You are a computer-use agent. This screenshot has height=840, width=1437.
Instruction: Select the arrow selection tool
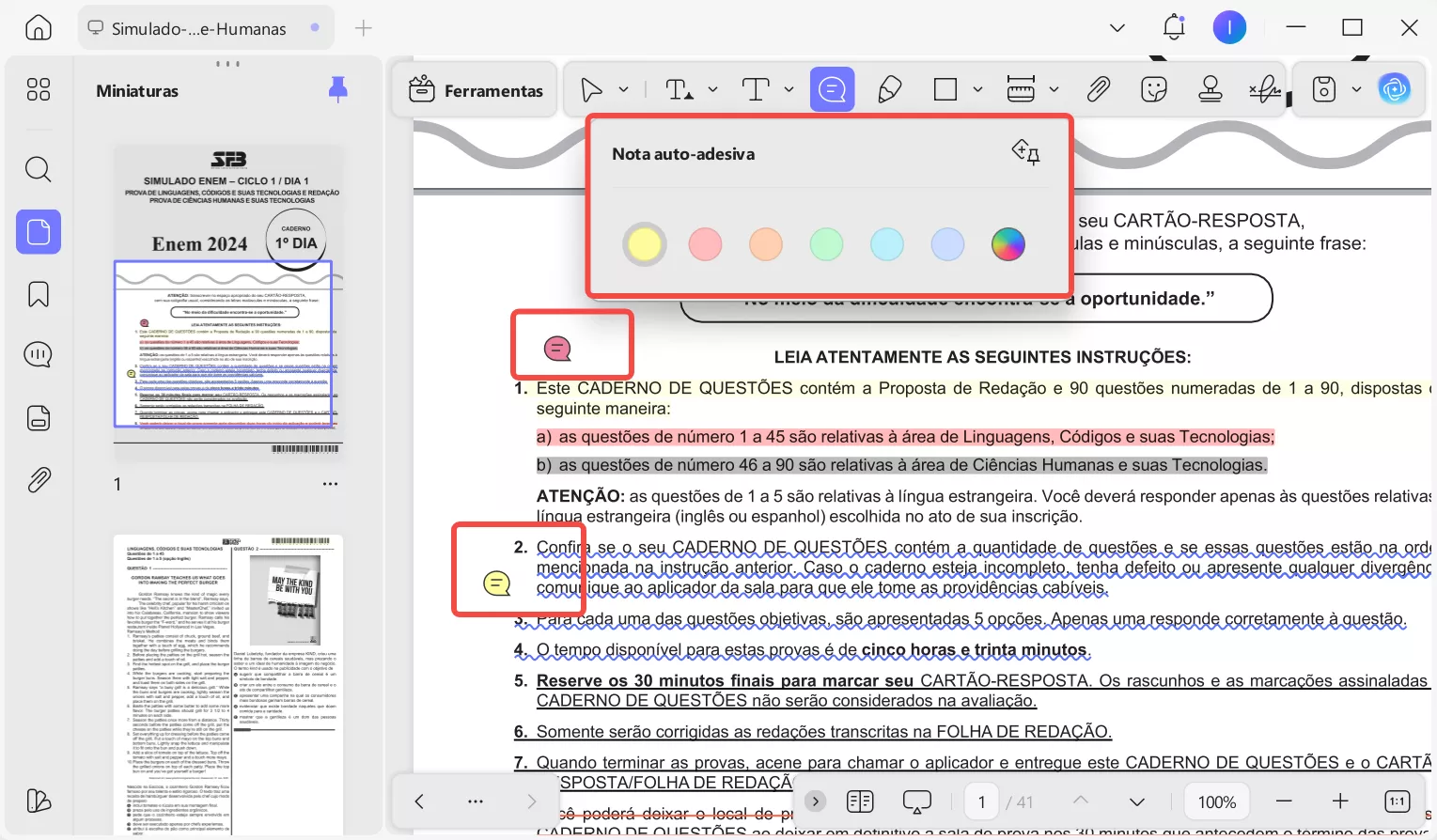592,88
